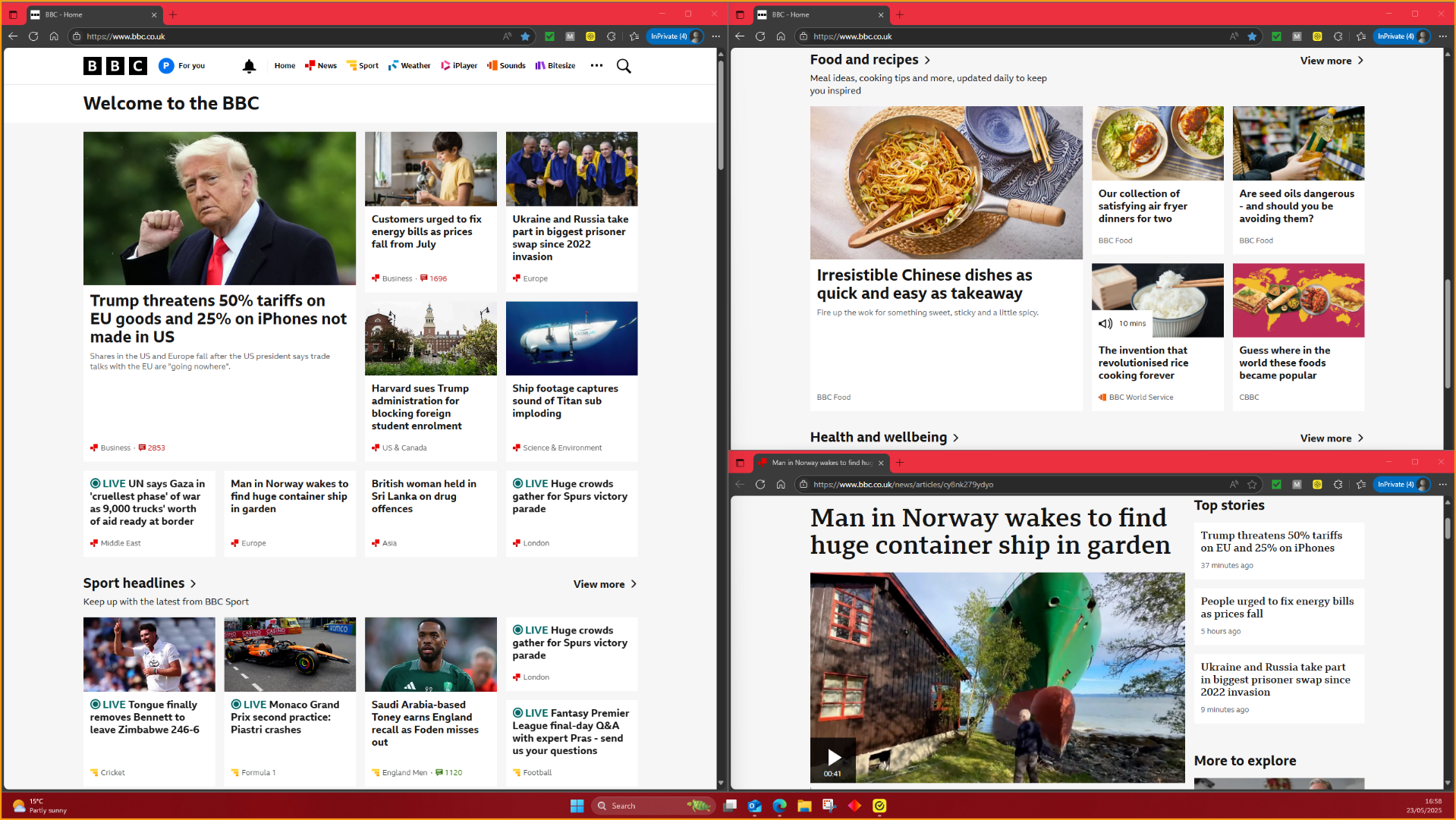The image size is (1456, 820).
Task: Click the BBC logo in left window
Action: [x=115, y=66]
